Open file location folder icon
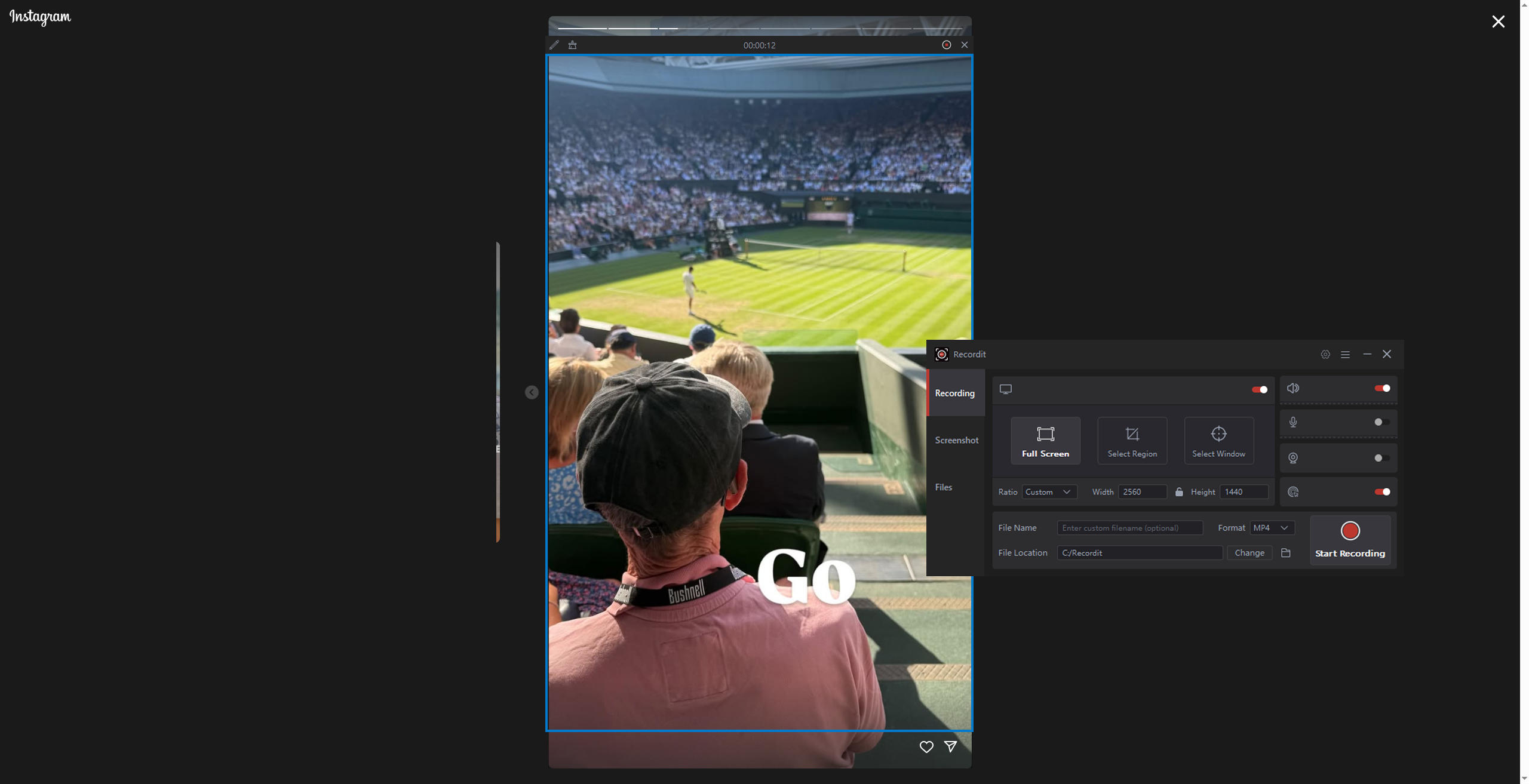Screen dimensions: 1529x784 click(1286, 553)
